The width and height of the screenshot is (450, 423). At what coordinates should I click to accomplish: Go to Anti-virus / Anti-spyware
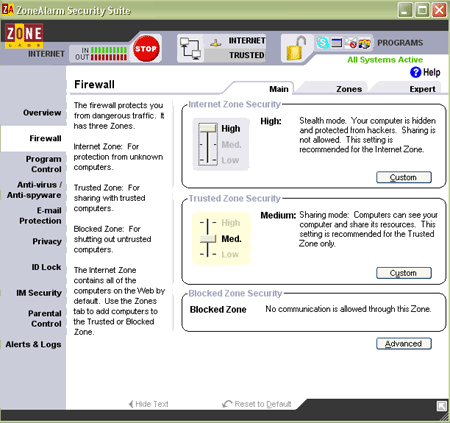(34, 190)
